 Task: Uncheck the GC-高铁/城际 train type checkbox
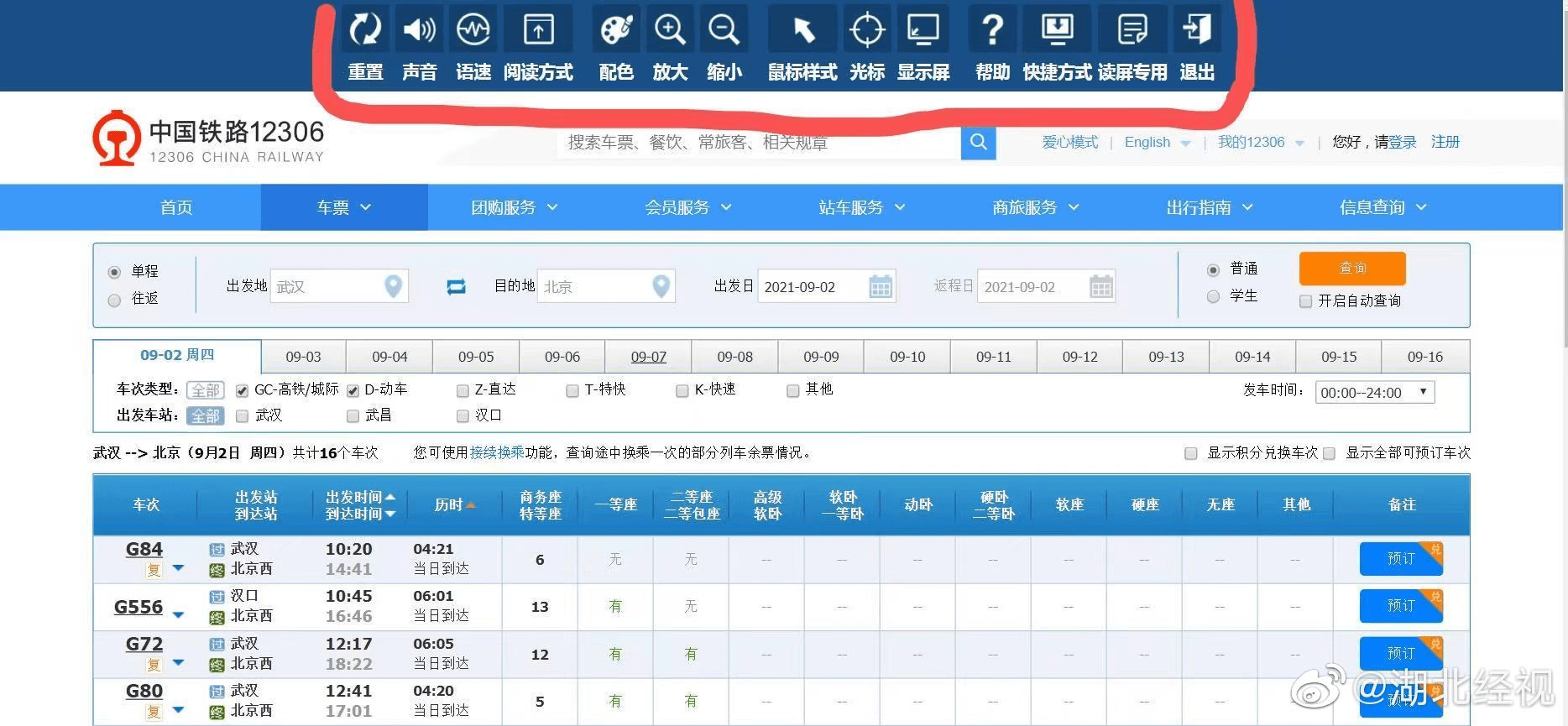pos(243,390)
